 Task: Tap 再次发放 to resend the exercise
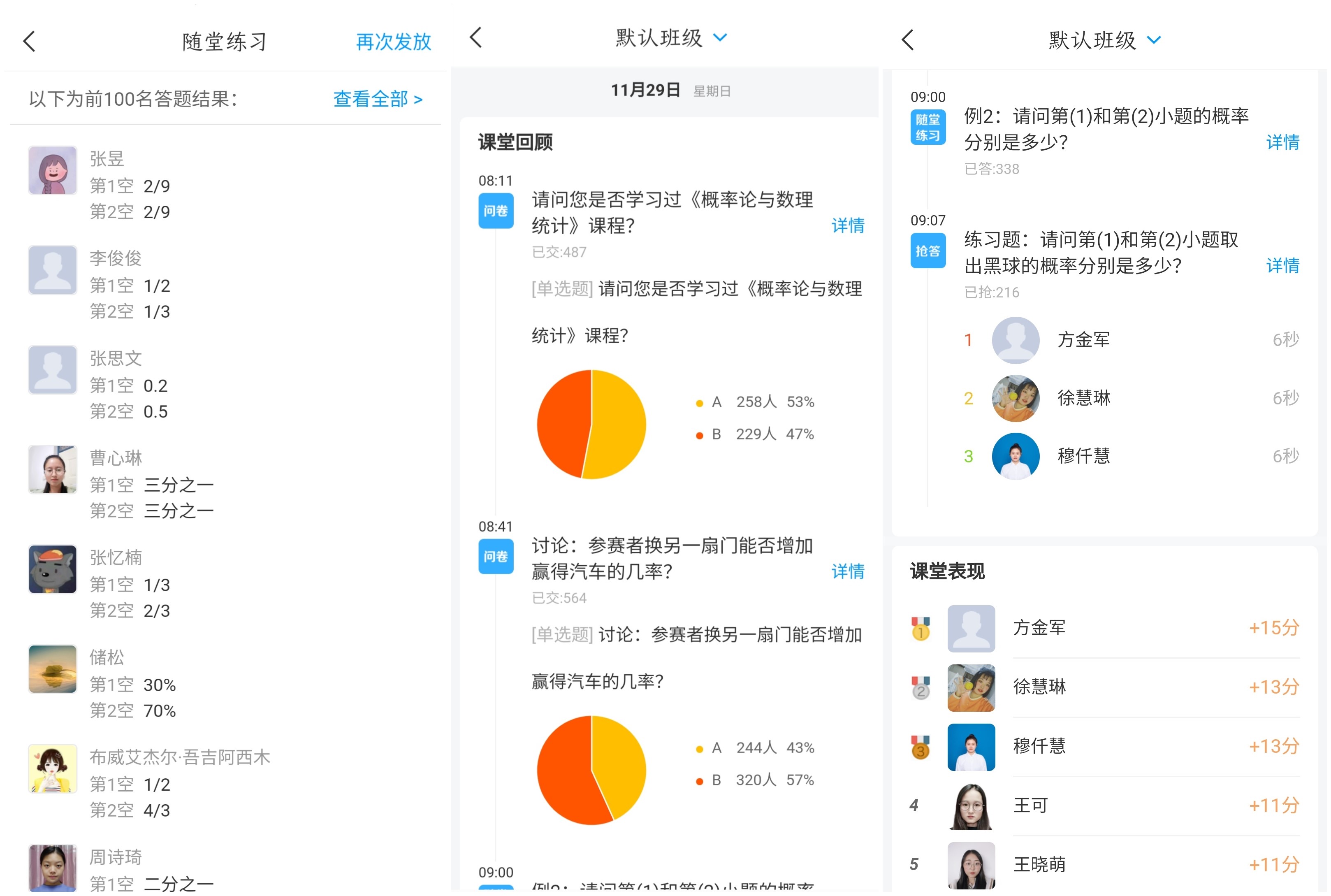(394, 42)
